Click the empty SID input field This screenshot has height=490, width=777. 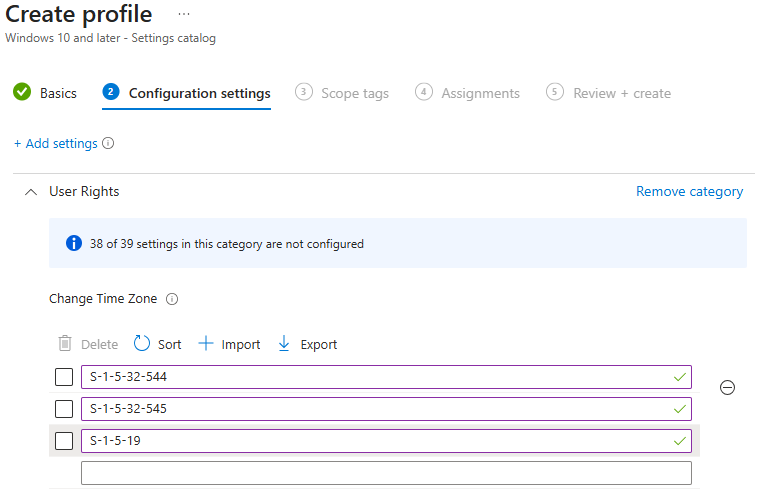coord(387,473)
